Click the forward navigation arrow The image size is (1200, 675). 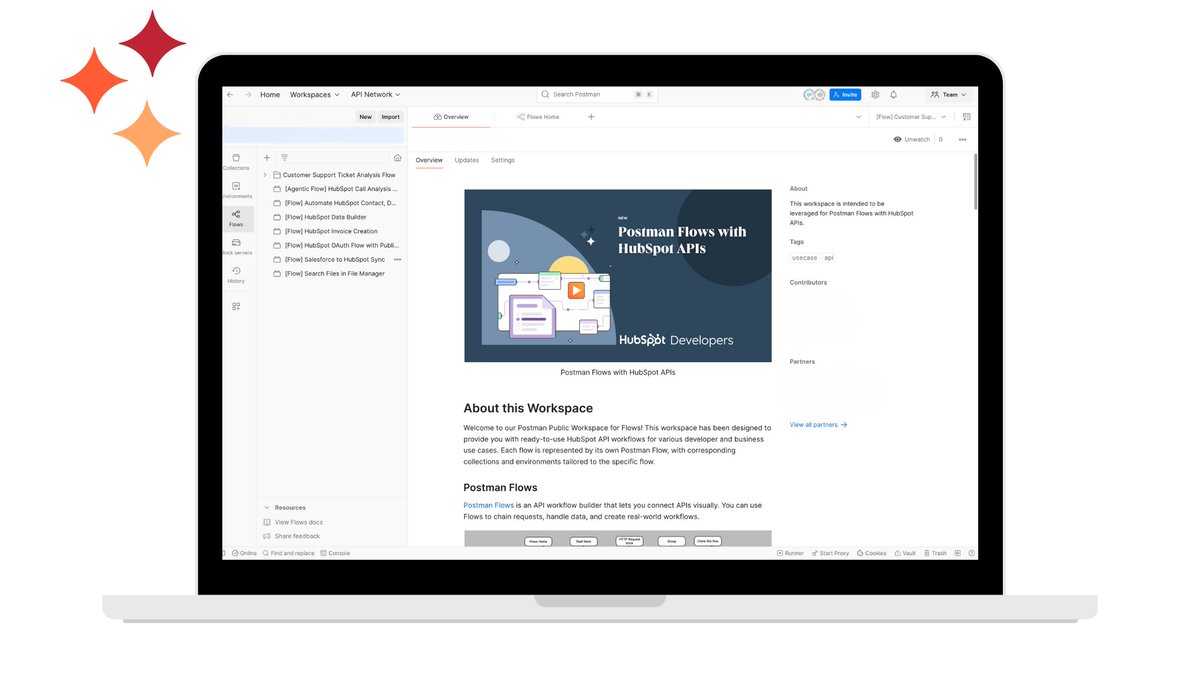pyautogui.click(x=247, y=94)
